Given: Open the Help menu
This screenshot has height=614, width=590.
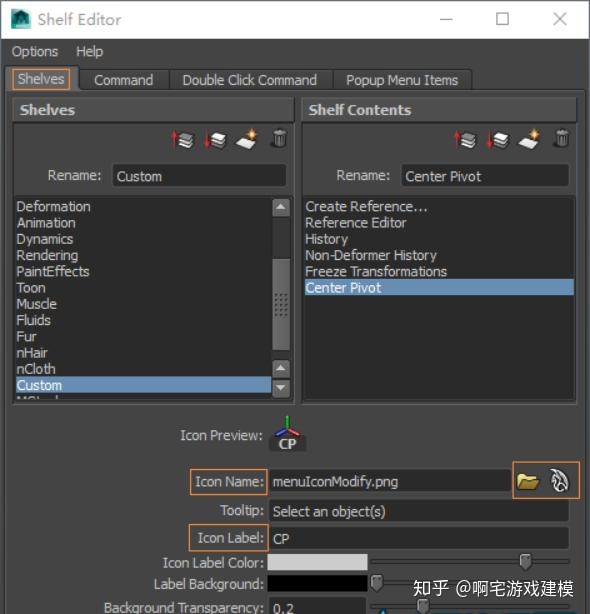Looking at the screenshot, I should (90, 52).
